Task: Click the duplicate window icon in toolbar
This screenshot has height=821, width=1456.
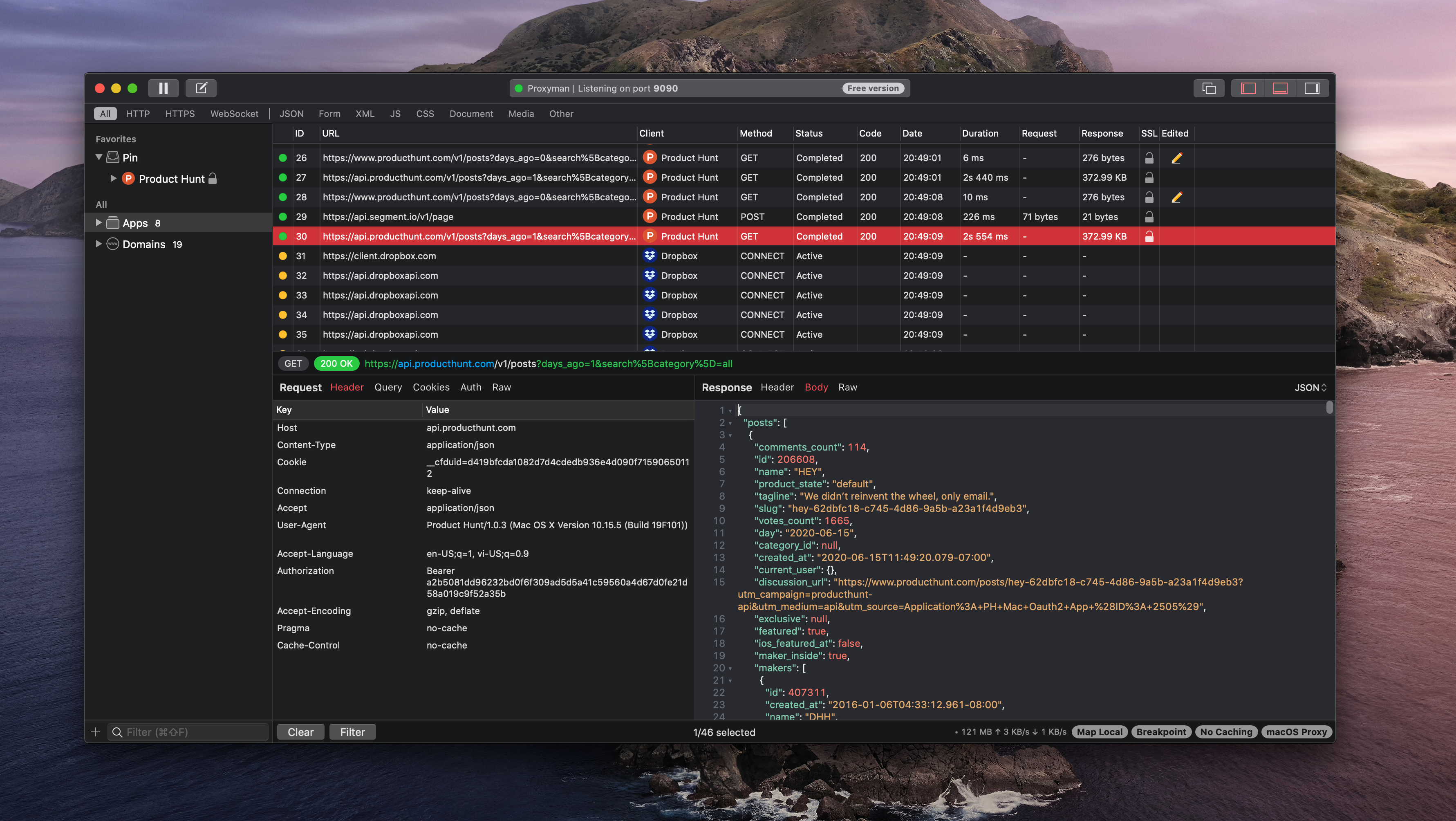Action: (x=1208, y=88)
